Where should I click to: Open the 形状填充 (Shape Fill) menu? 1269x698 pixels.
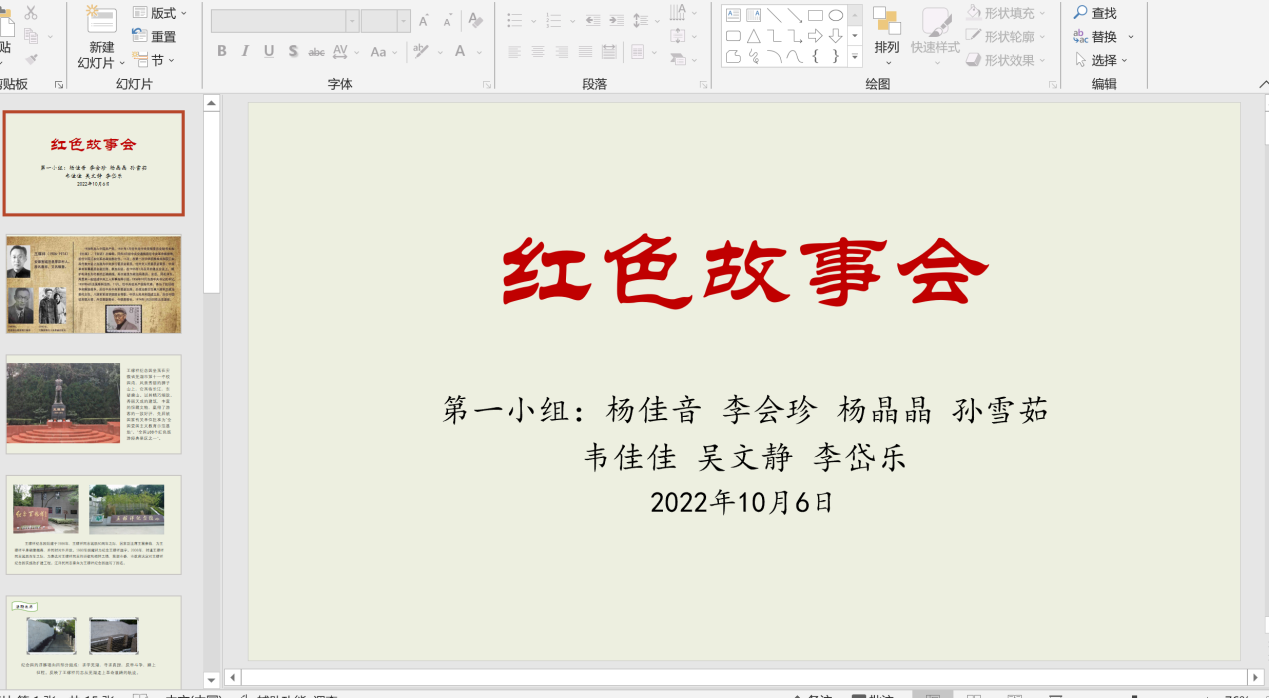pos(1008,13)
